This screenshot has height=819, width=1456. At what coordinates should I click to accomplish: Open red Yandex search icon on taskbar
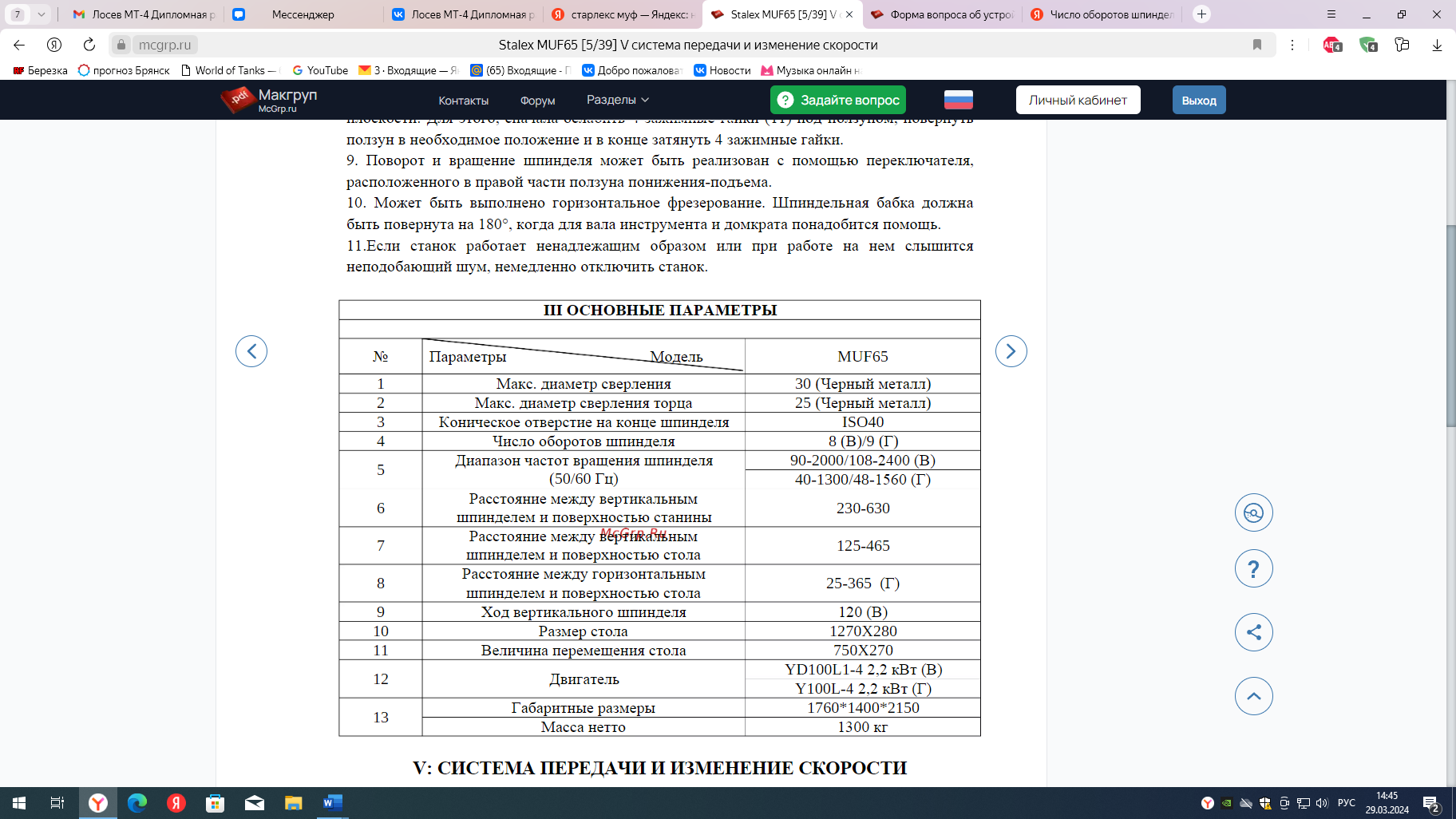point(176,803)
